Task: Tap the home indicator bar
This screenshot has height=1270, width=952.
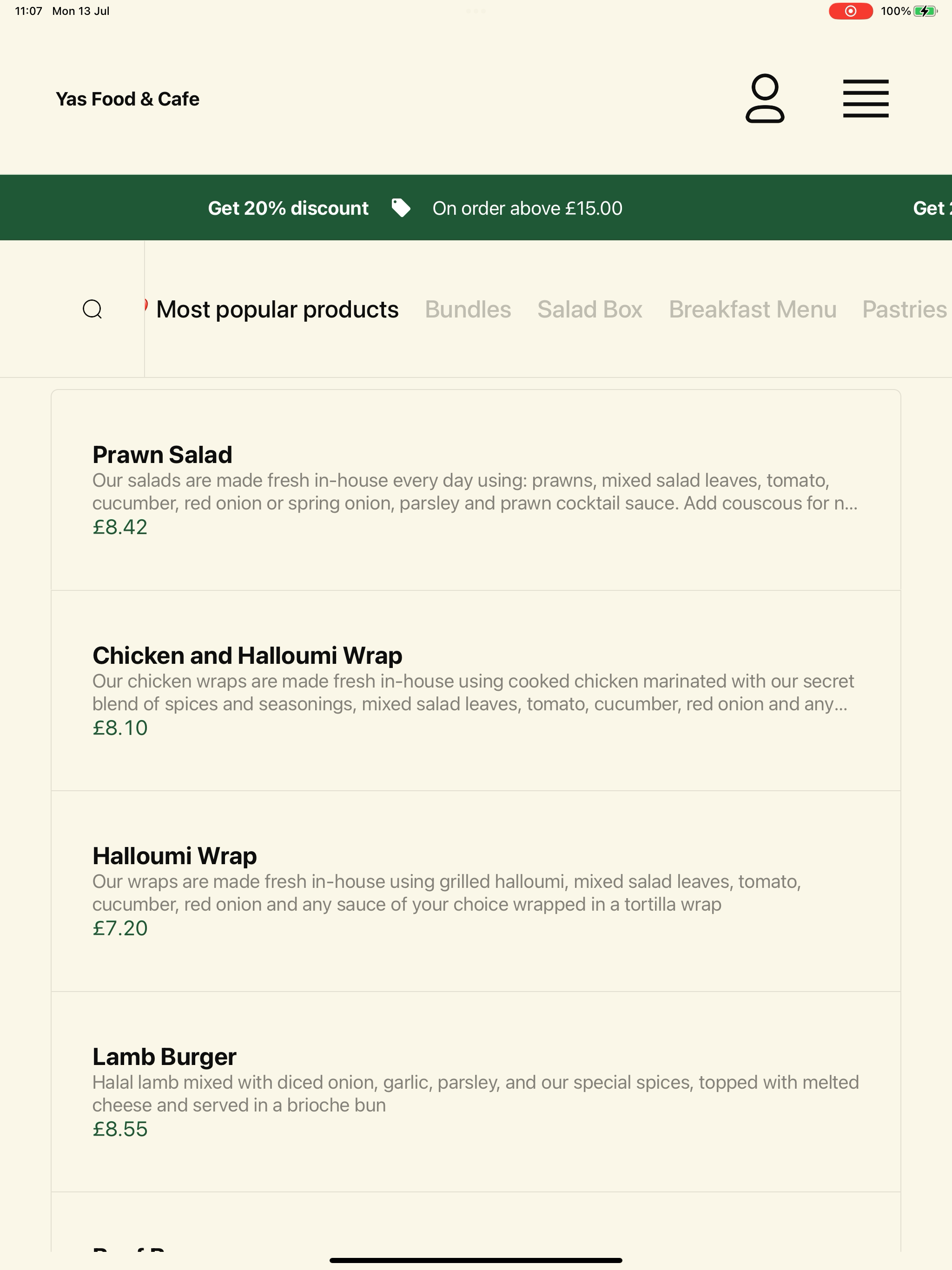Action: (x=476, y=1260)
